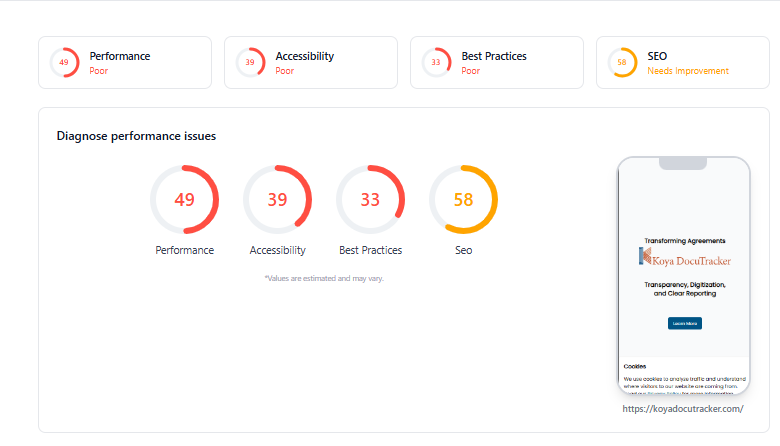Select the large Performance 49 score circle
780x446 pixels.
pos(185,199)
